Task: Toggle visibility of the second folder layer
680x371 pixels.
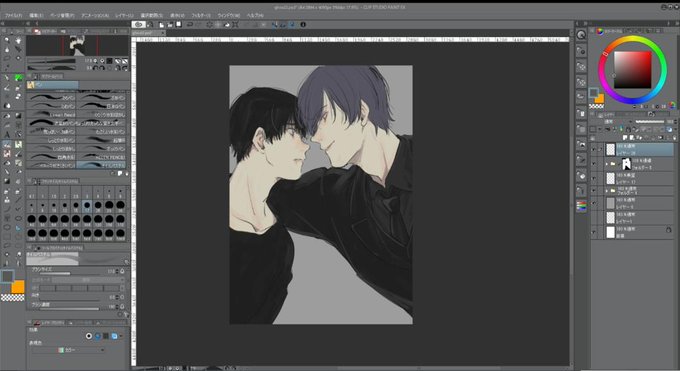Action: click(594, 191)
